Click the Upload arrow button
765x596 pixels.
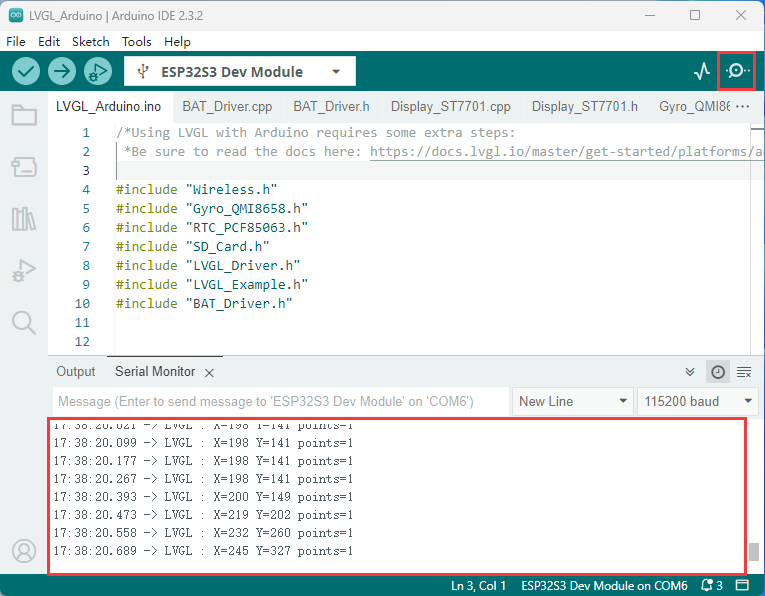click(x=62, y=71)
